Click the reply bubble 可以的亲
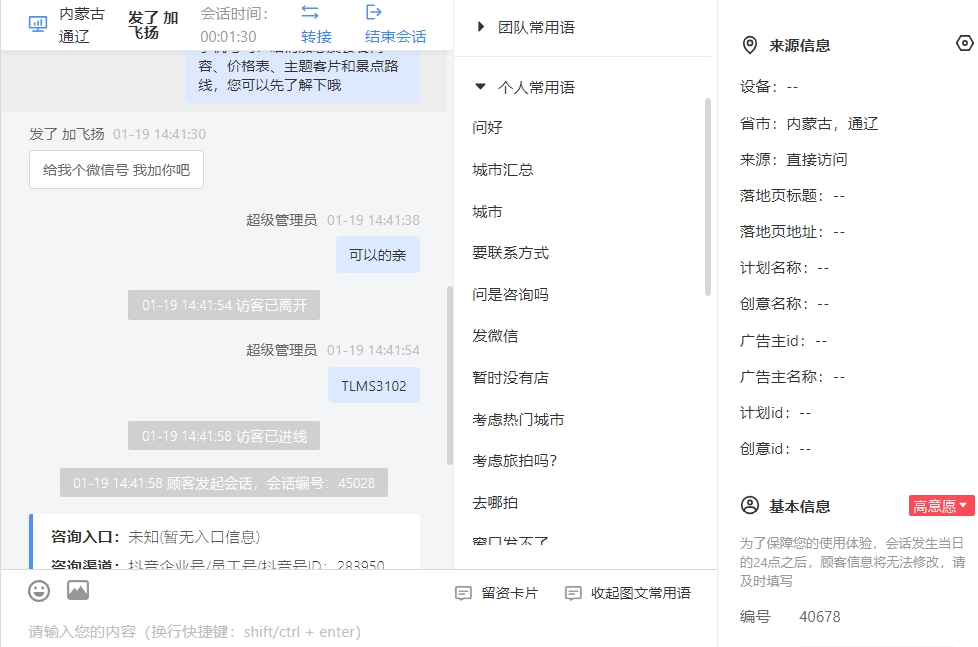The height and width of the screenshot is (647, 978). (x=377, y=255)
